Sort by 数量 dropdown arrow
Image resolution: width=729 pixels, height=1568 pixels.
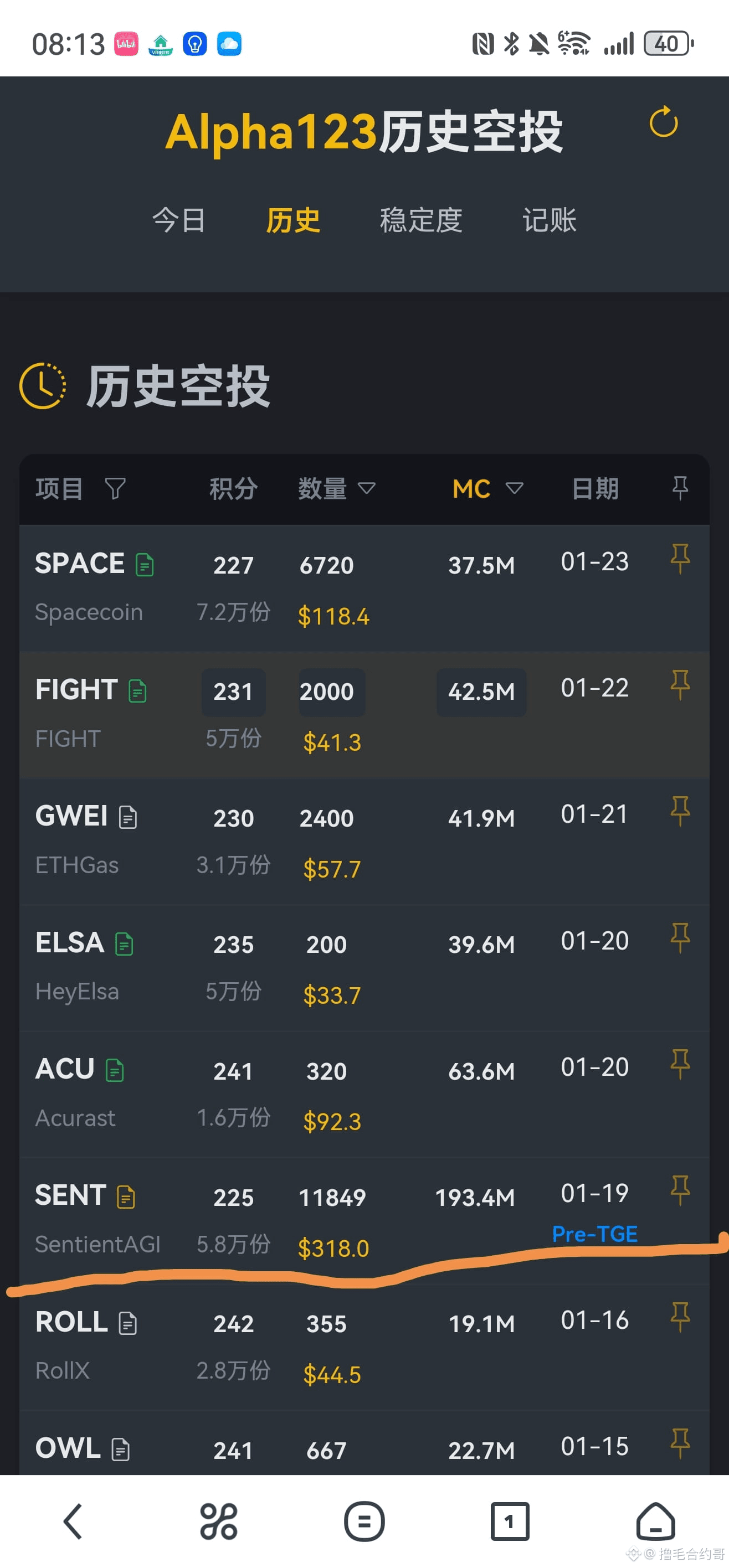click(367, 488)
